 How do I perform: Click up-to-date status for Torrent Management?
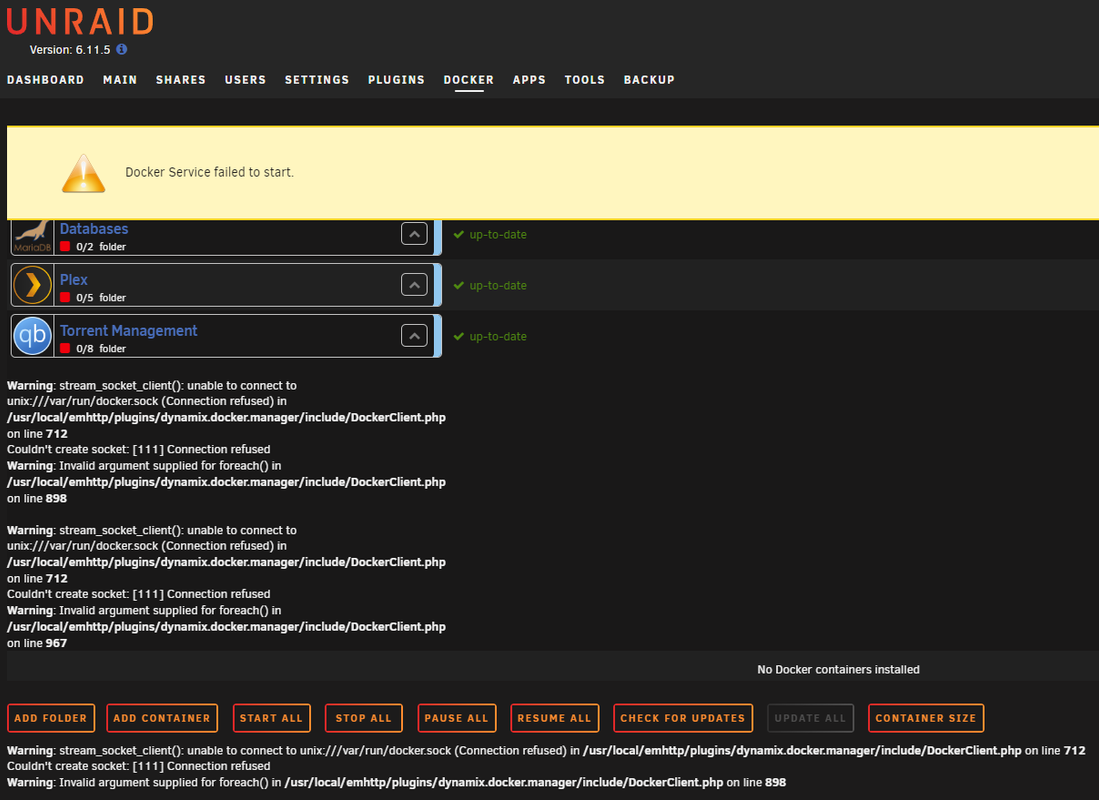(498, 337)
